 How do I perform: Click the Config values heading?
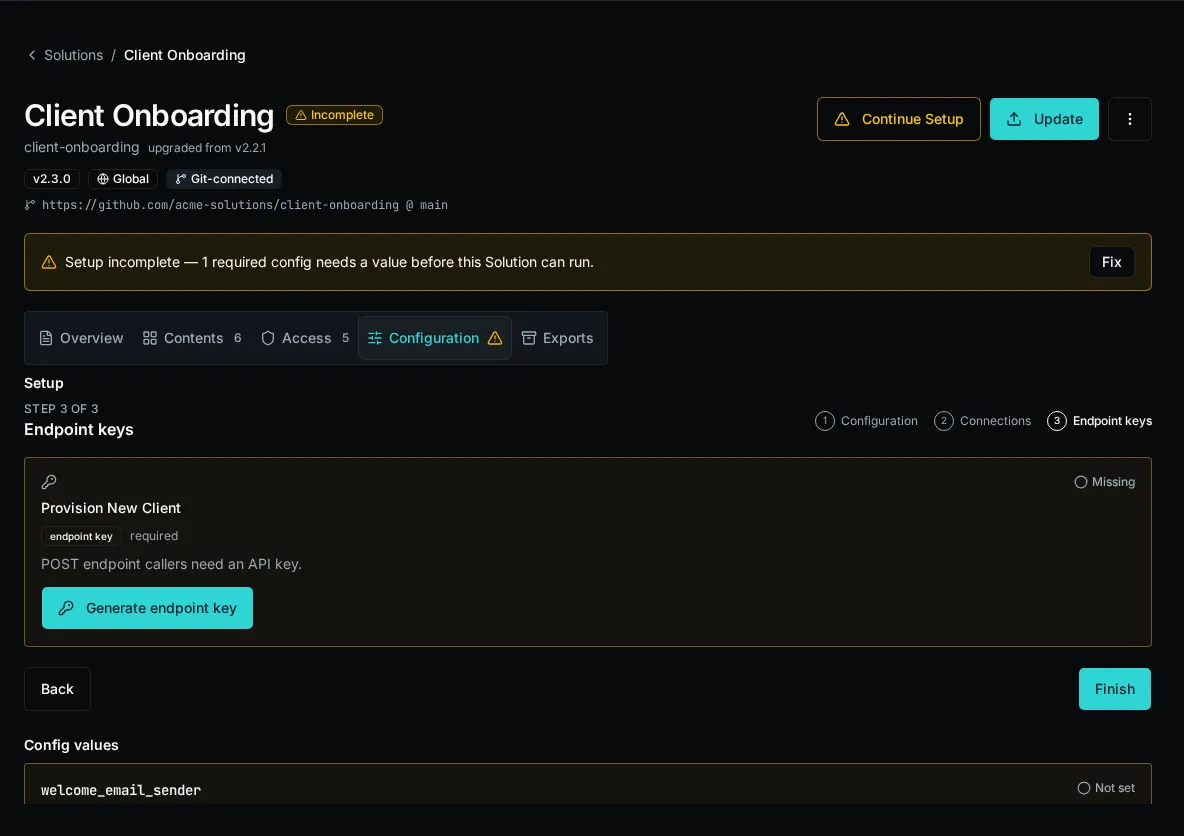[x=71, y=745]
